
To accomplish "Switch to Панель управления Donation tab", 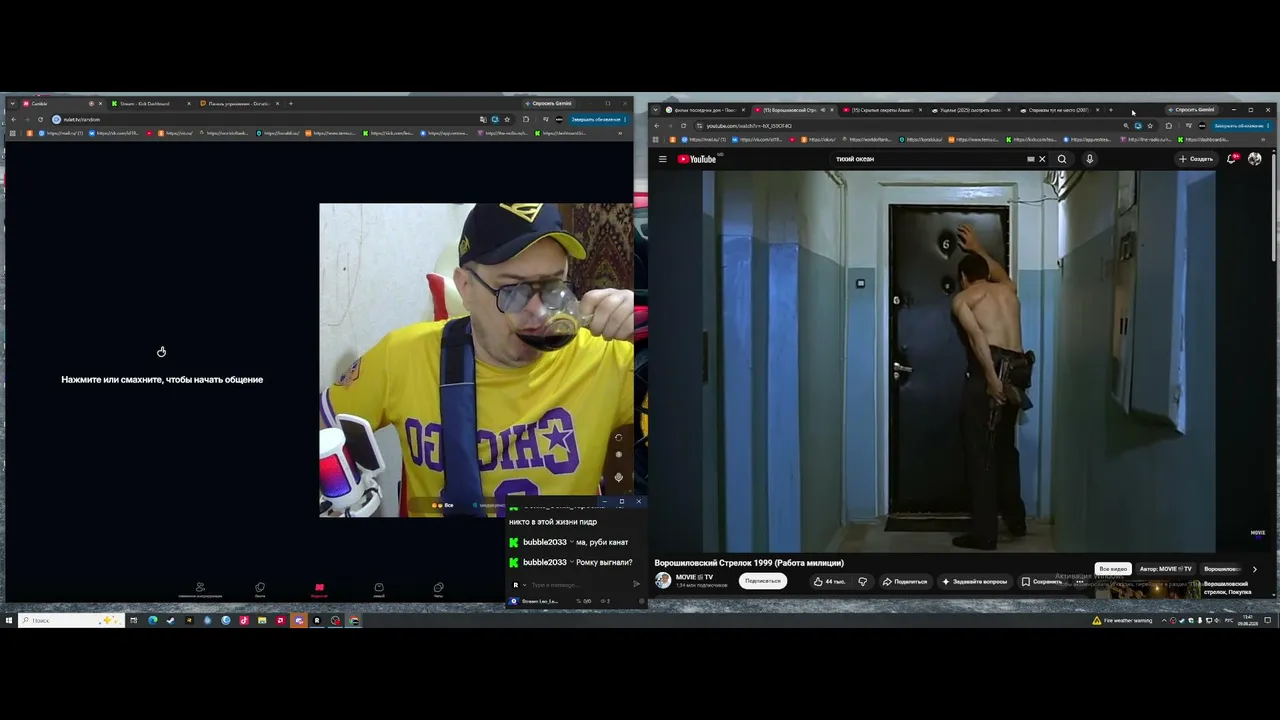I will [x=238, y=103].
